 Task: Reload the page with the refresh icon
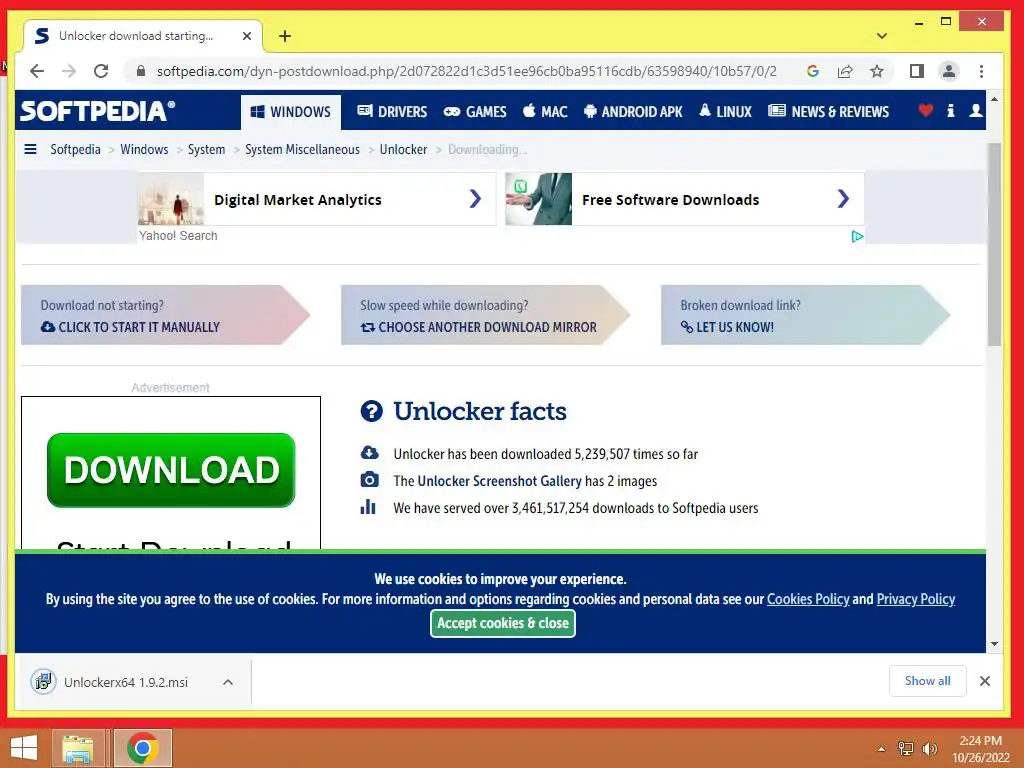[101, 71]
